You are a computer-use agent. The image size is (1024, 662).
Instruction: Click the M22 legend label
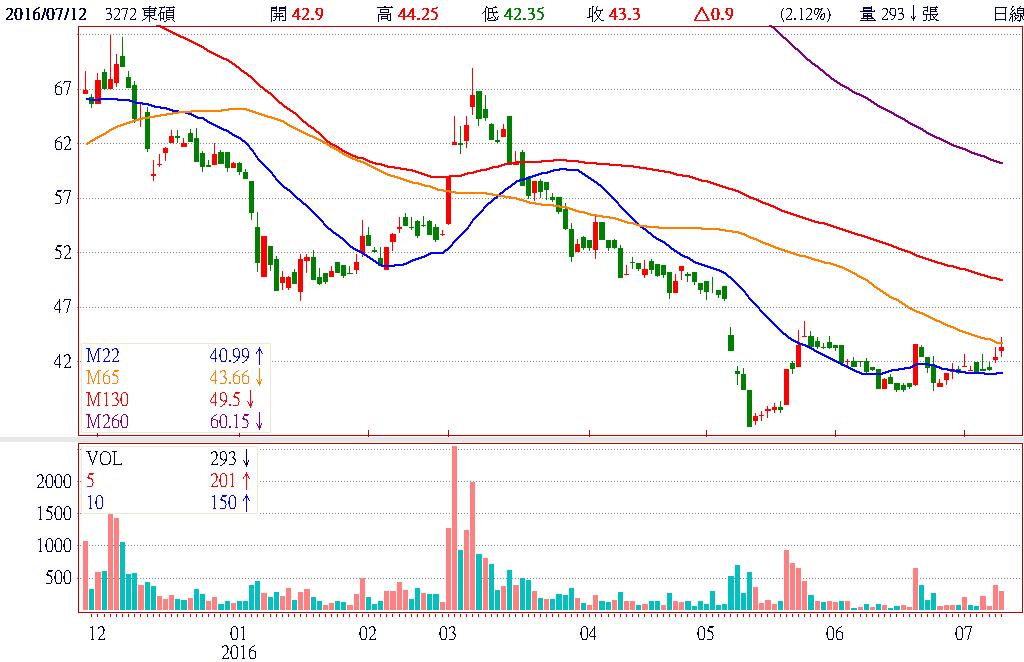(x=103, y=356)
